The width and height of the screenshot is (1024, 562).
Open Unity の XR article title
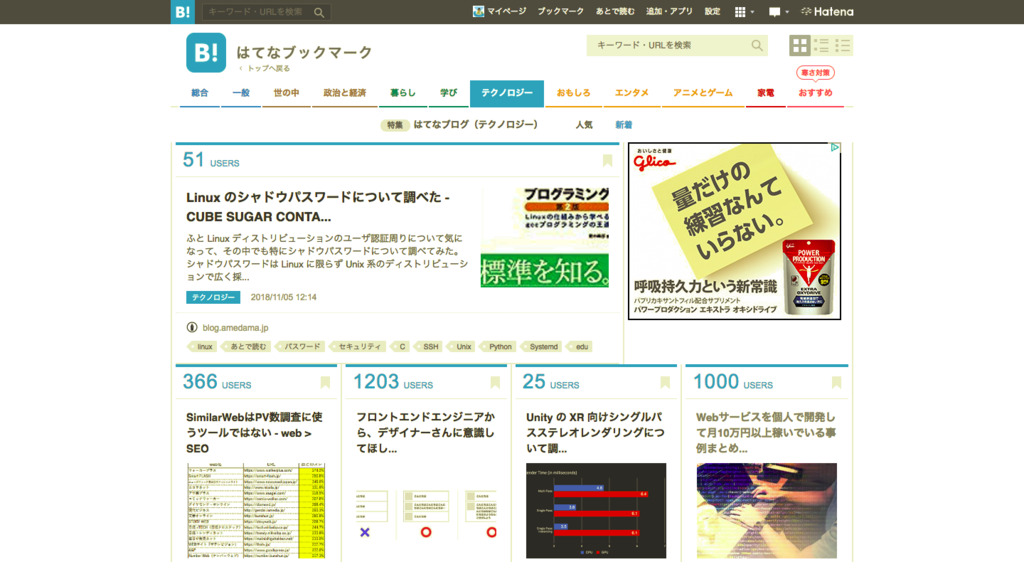[x=595, y=433]
